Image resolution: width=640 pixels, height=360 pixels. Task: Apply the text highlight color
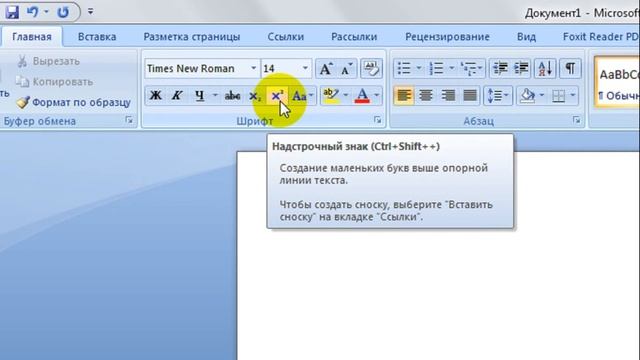point(331,96)
